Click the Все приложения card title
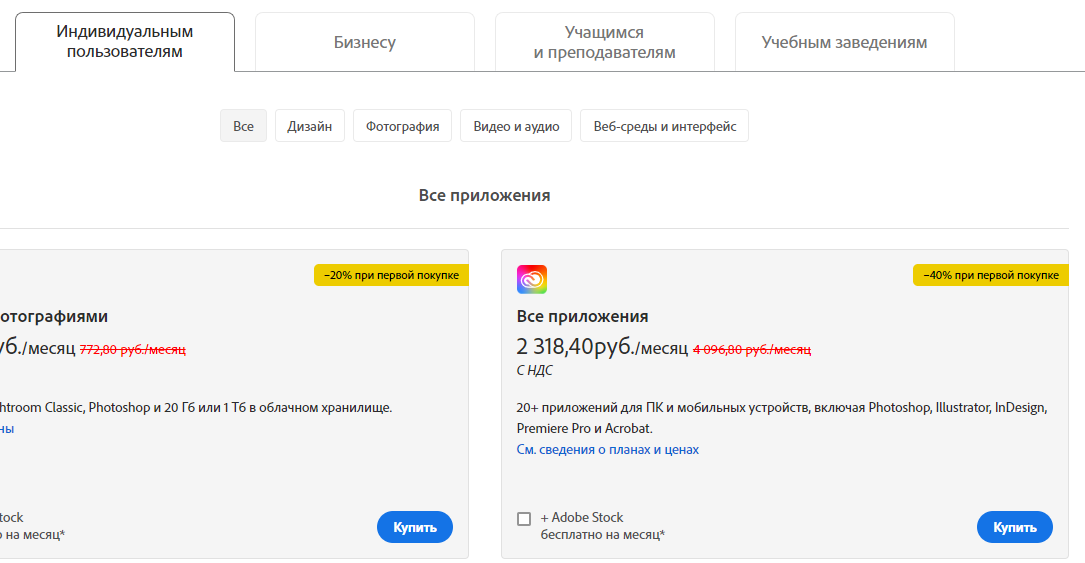The width and height of the screenshot is (1085, 563). [582, 316]
